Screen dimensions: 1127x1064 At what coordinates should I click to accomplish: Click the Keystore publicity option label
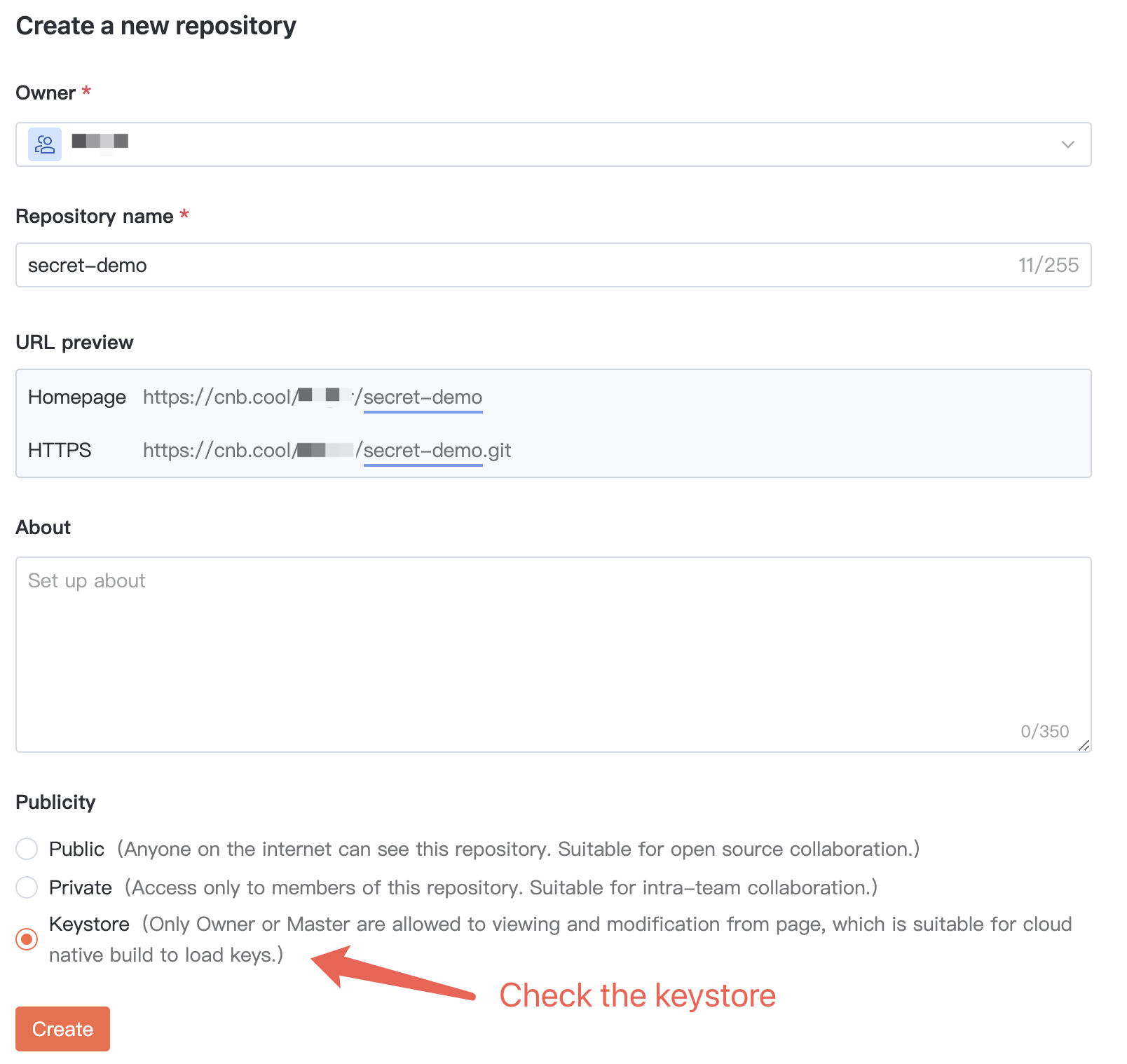[x=89, y=924]
